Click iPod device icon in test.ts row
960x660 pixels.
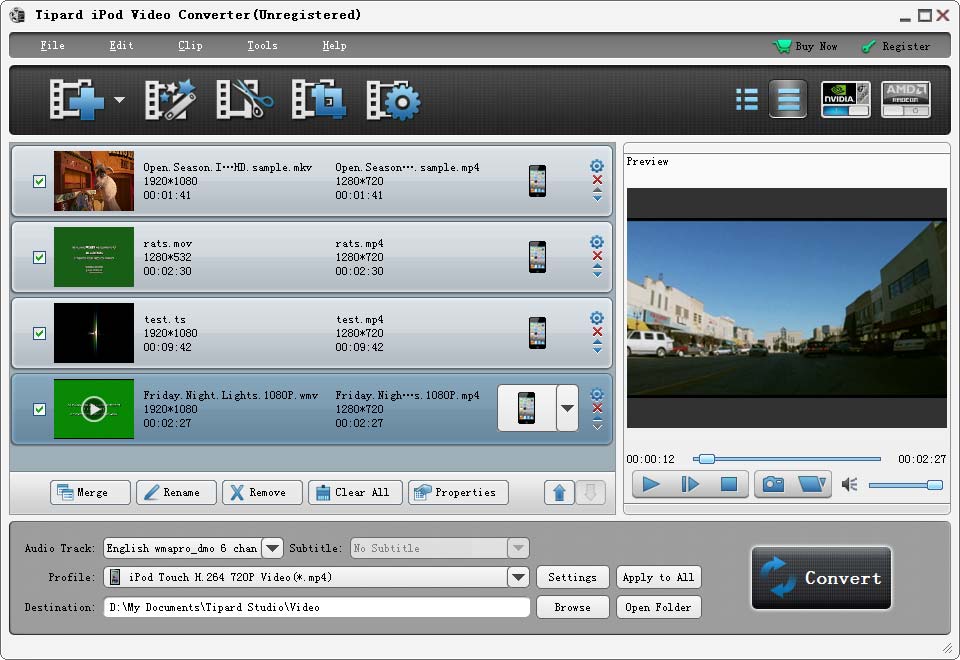tap(537, 333)
